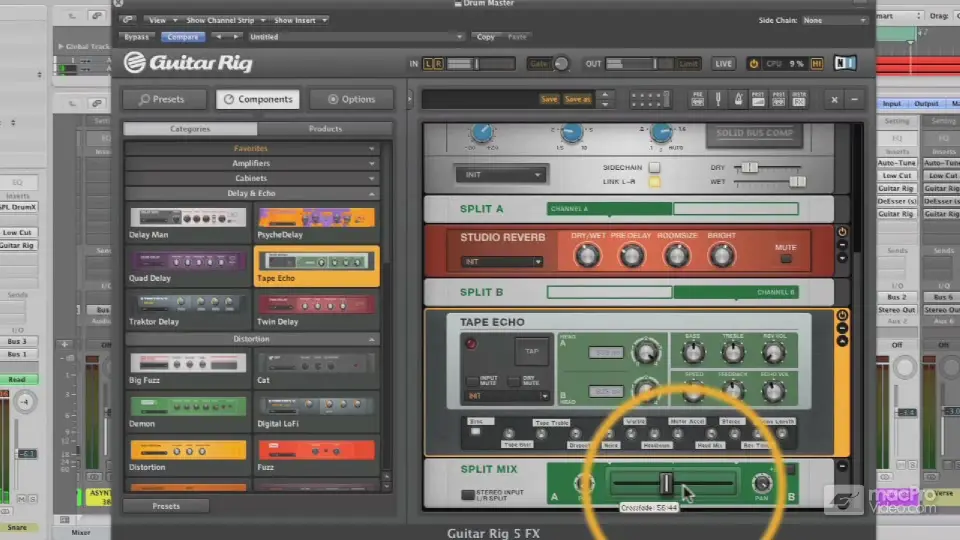Toggle the Compare button
This screenshot has height=540, width=960.
183,37
